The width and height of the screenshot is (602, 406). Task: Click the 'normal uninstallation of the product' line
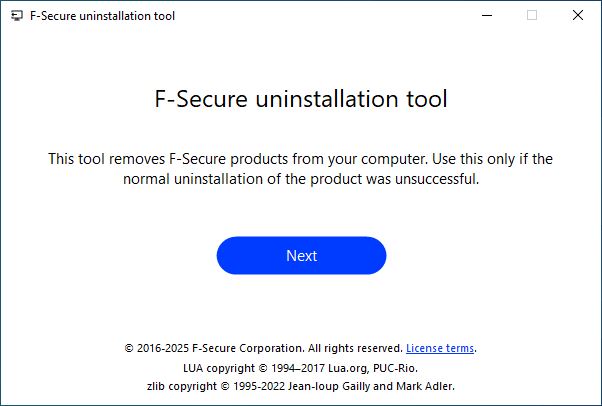pyautogui.click(x=301, y=179)
